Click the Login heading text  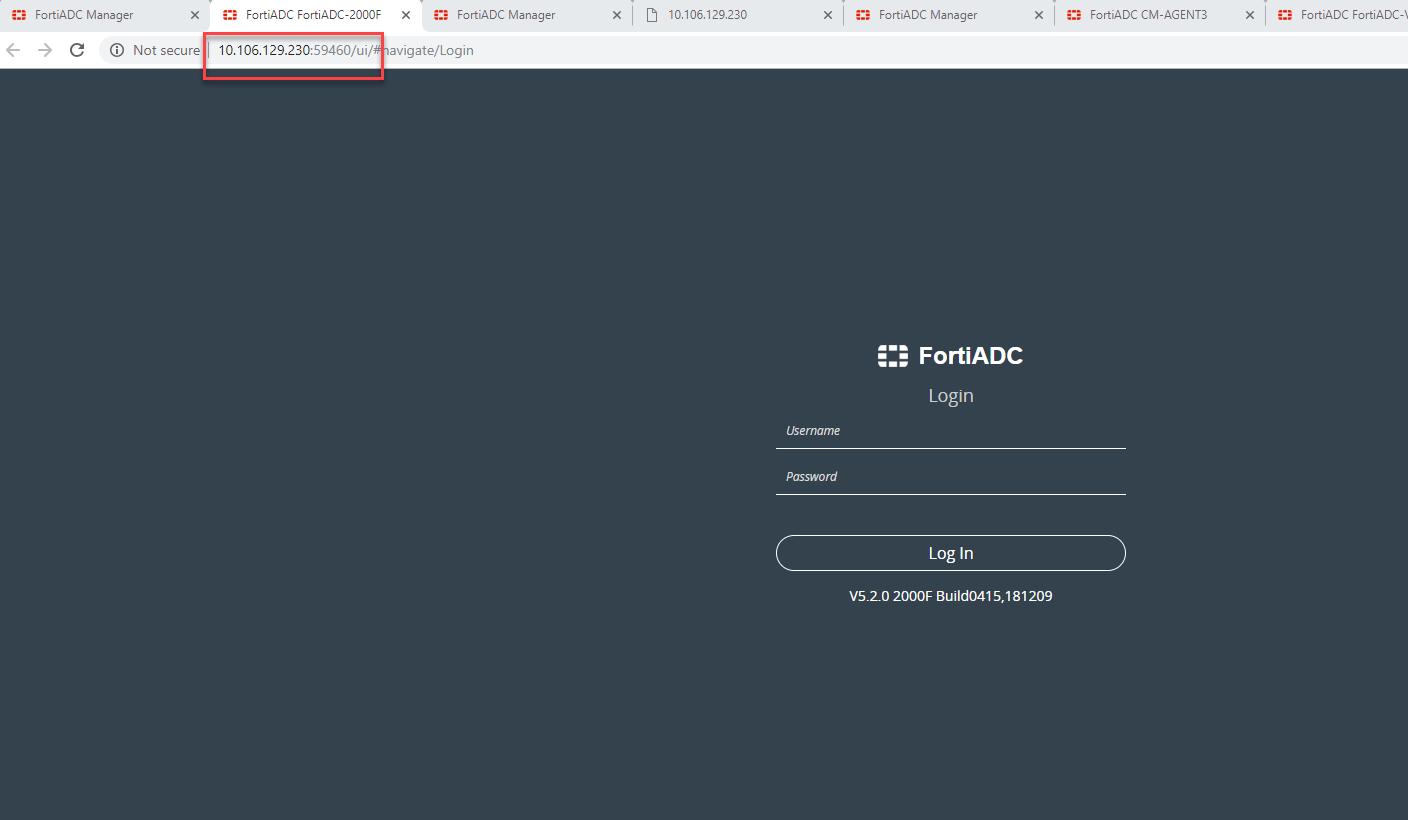951,396
